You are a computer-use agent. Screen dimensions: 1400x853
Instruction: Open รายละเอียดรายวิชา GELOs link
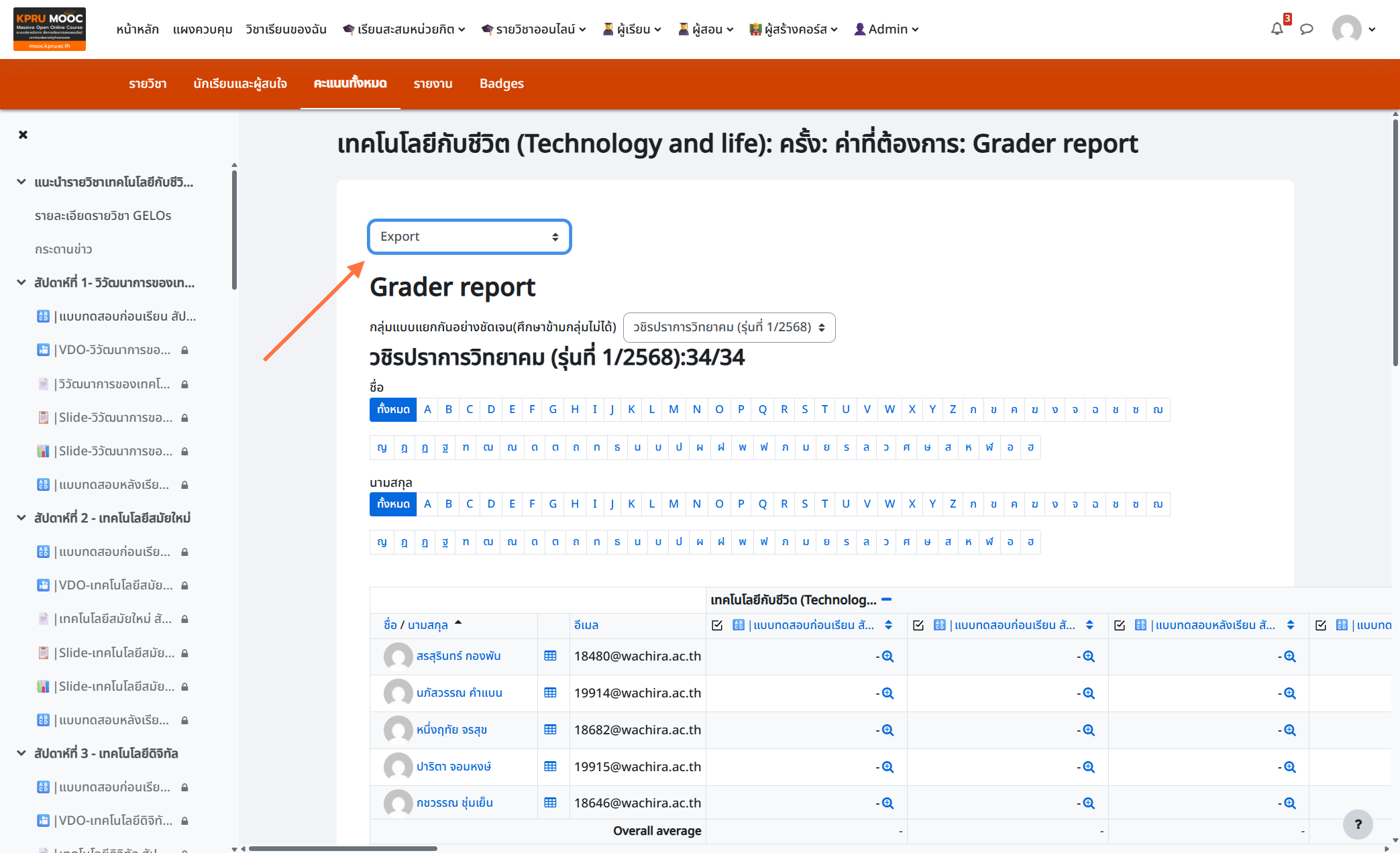(103, 215)
